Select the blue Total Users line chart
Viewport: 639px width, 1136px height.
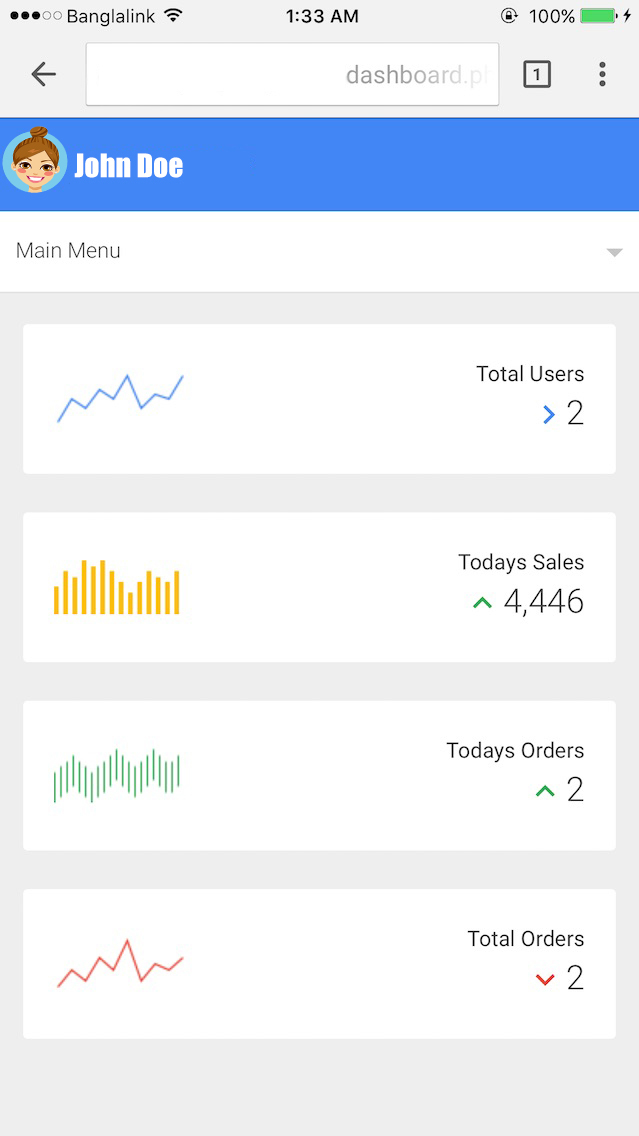point(120,398)
